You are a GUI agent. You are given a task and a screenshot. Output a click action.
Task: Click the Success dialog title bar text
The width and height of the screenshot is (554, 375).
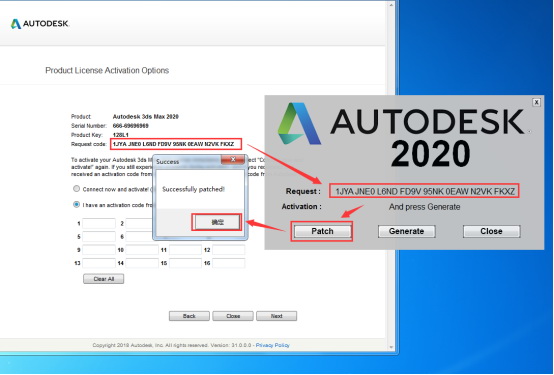(167, 162)
